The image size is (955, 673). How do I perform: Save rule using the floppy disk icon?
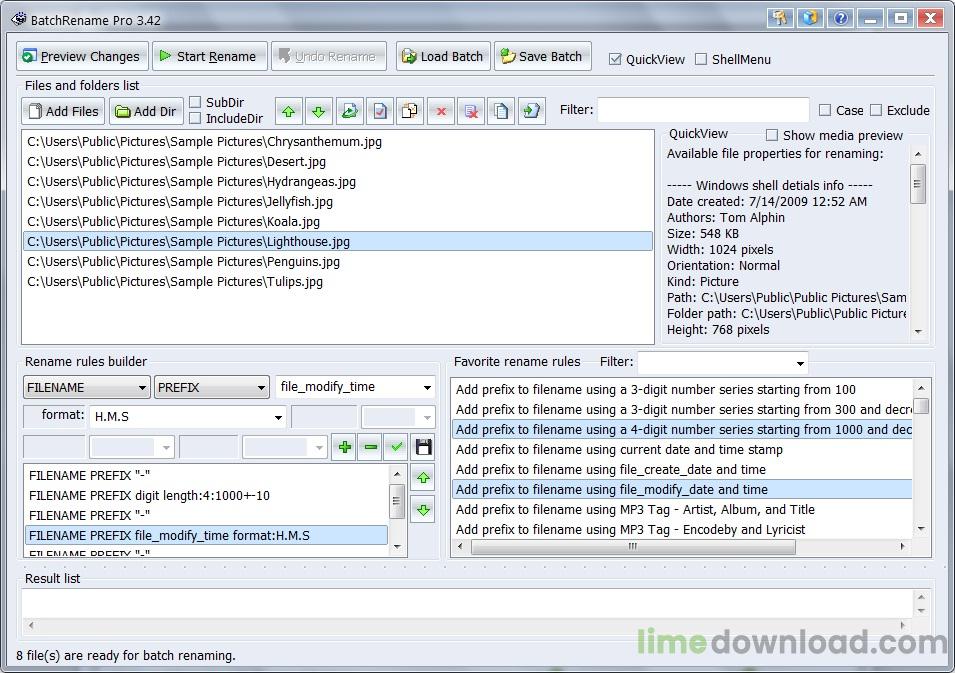[x=423, y=447]
